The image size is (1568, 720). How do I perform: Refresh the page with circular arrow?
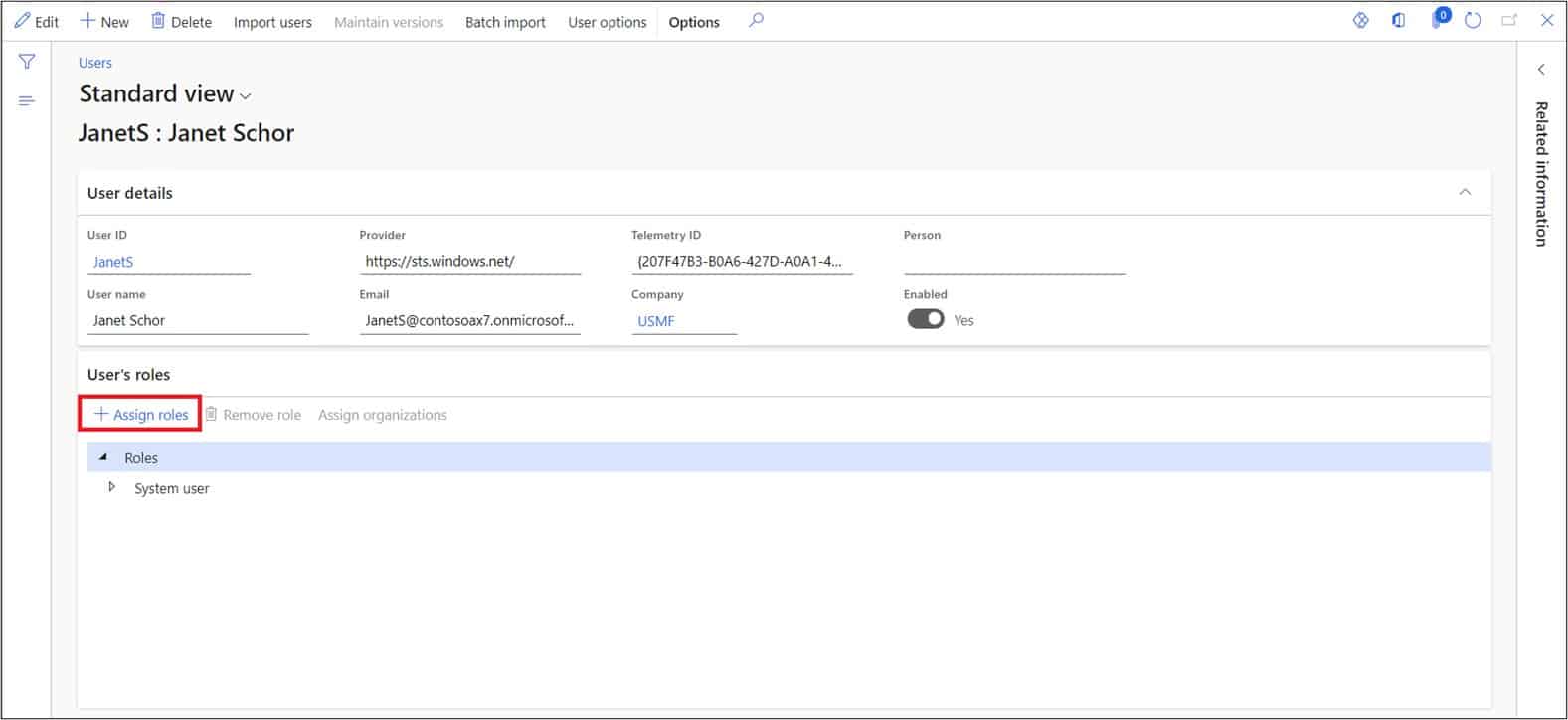(x=1473, y=21)
